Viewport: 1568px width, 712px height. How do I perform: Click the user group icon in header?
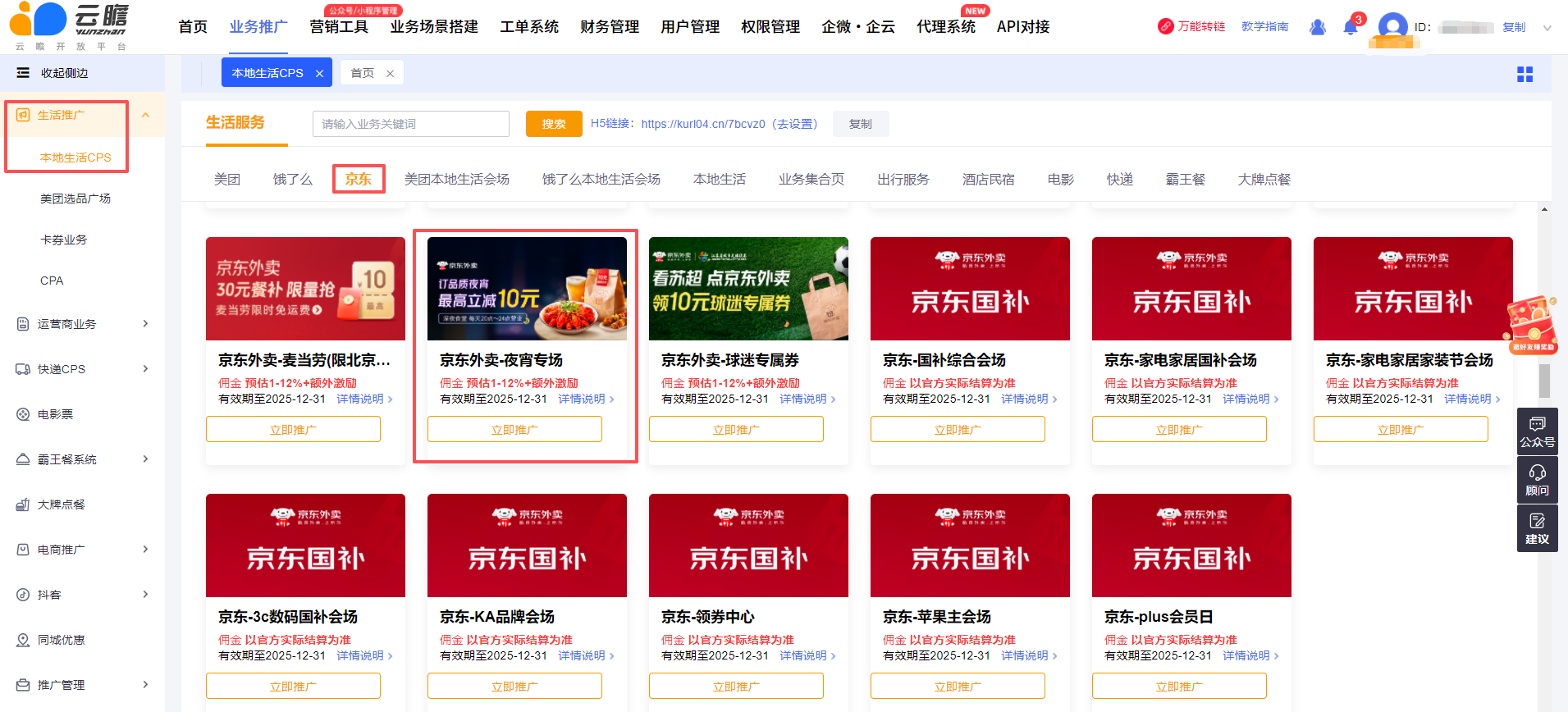[x=1318, y=27]
